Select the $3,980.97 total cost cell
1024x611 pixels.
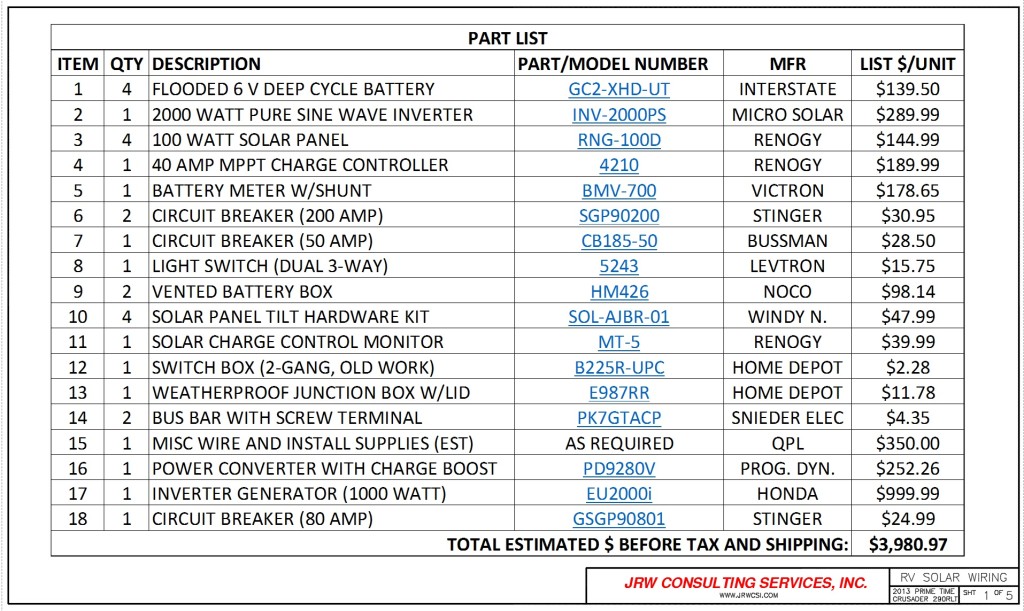[x=908, y=544]
